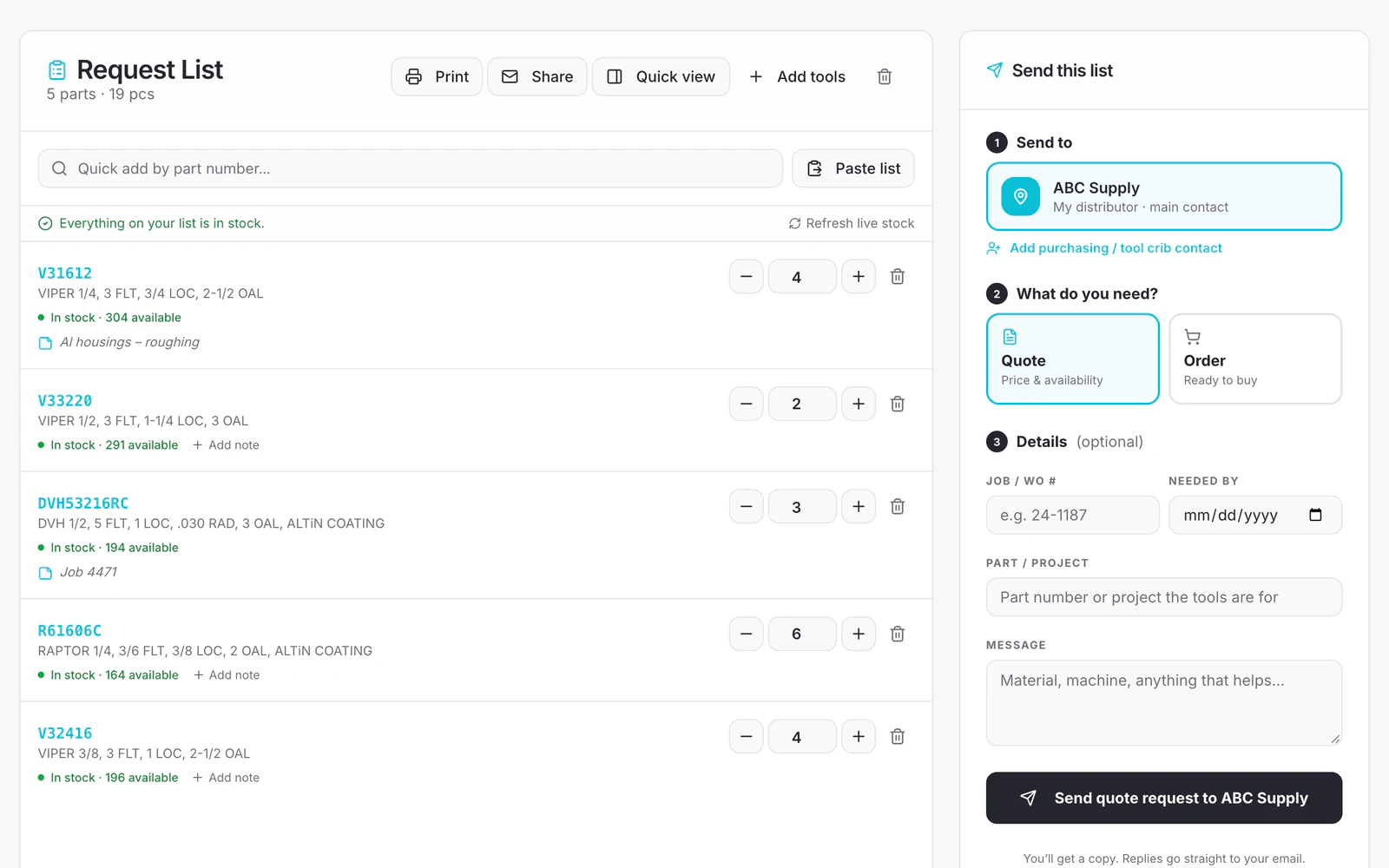Print the request list

437,76
